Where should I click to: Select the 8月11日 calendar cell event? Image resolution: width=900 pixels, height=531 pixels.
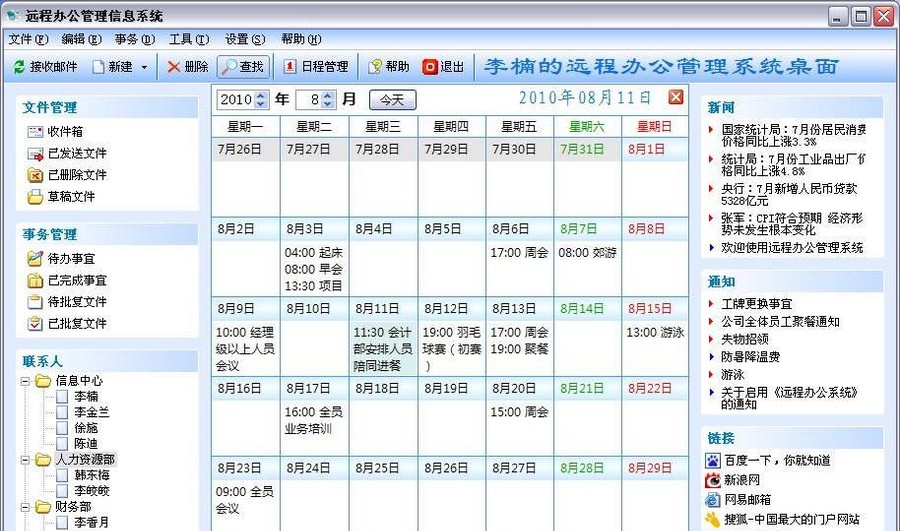click(383, 349)
